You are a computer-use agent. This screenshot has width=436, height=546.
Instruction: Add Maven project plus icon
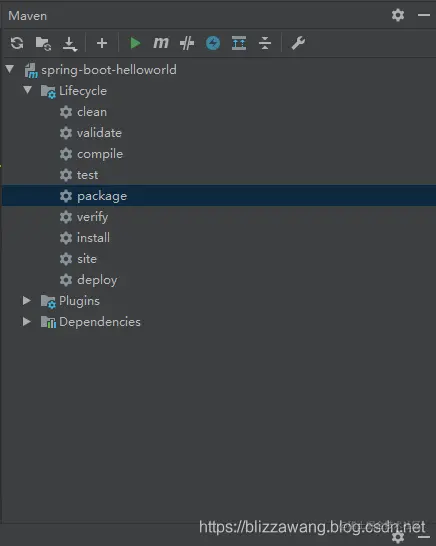[x=102, y=43]
